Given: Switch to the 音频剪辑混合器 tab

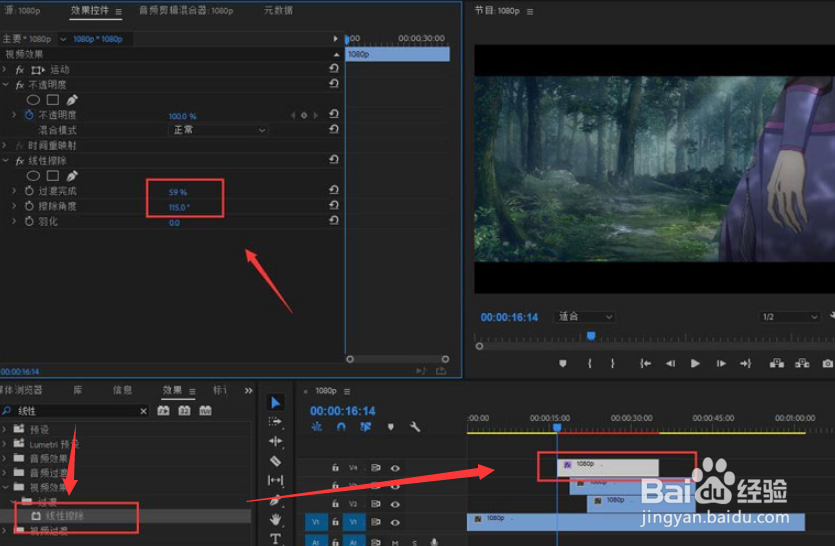Looking at the screenshot, I should pyautogui.click(x=186, y=10).
